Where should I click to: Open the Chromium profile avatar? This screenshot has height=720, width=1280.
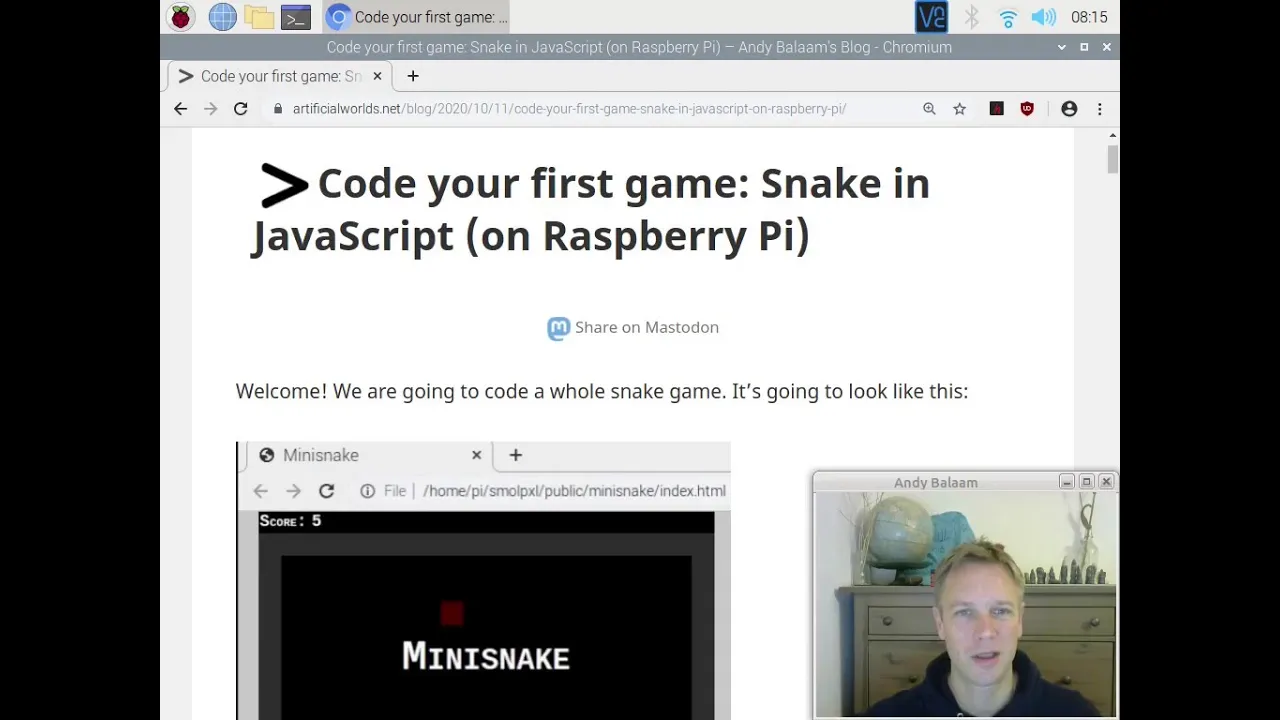pyautogui.click(x=1069, y=109)
